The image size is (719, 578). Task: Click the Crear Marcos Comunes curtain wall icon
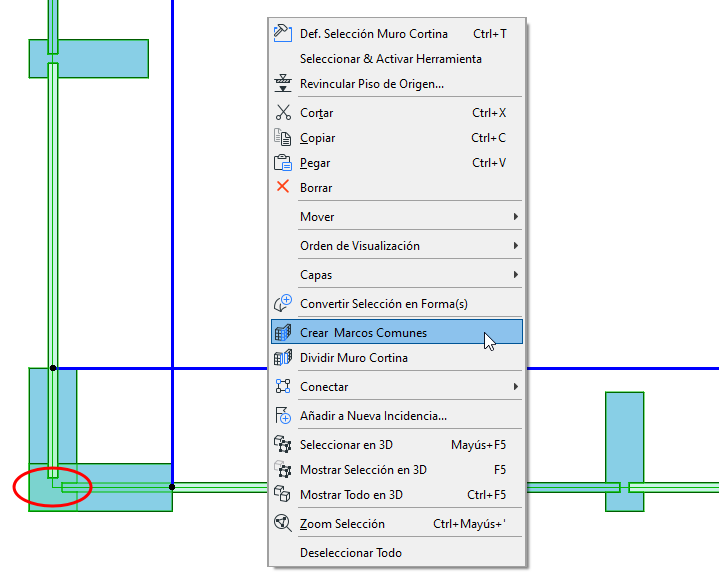coord(283,332)
